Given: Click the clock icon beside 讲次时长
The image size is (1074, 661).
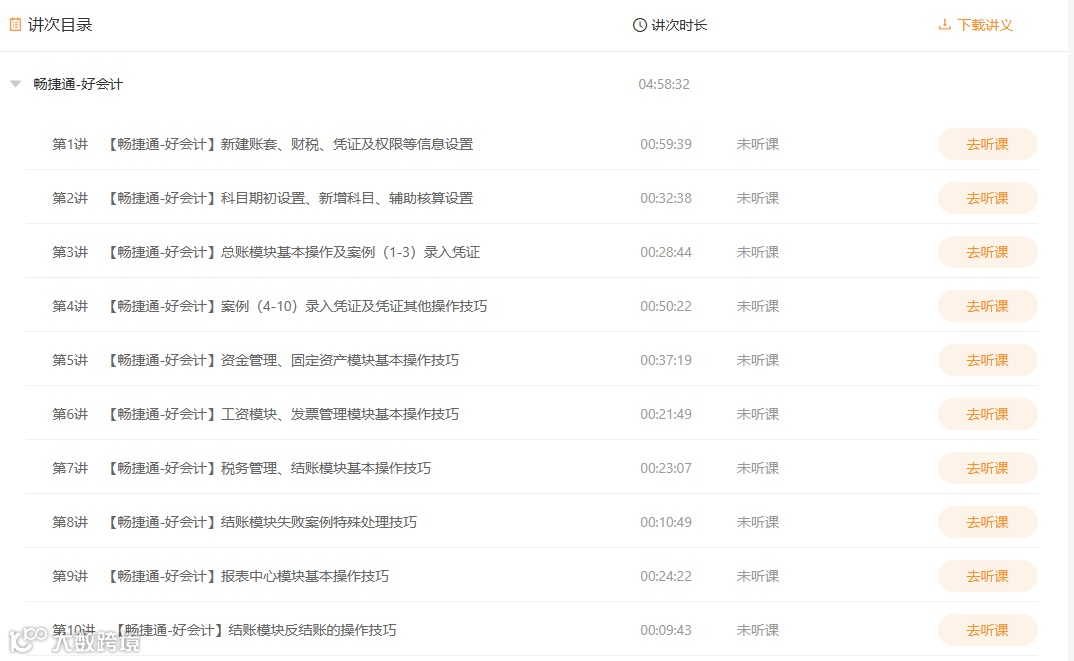Looking at the screenshot, I should click(640, 25).
